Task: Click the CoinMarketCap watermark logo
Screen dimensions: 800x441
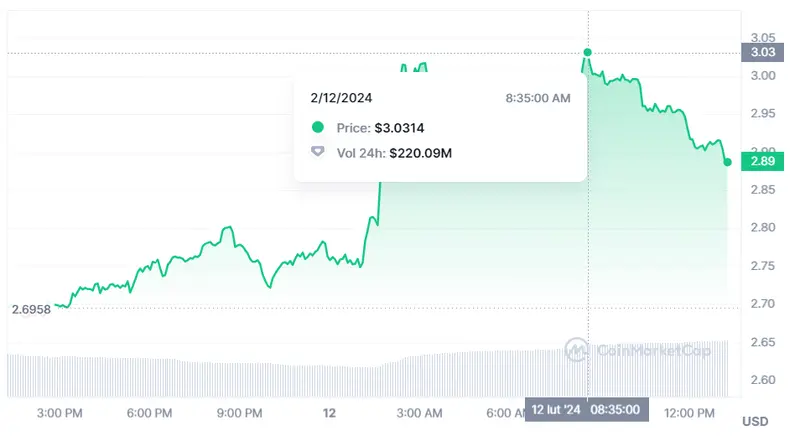Action: click(x=576, y=350)
